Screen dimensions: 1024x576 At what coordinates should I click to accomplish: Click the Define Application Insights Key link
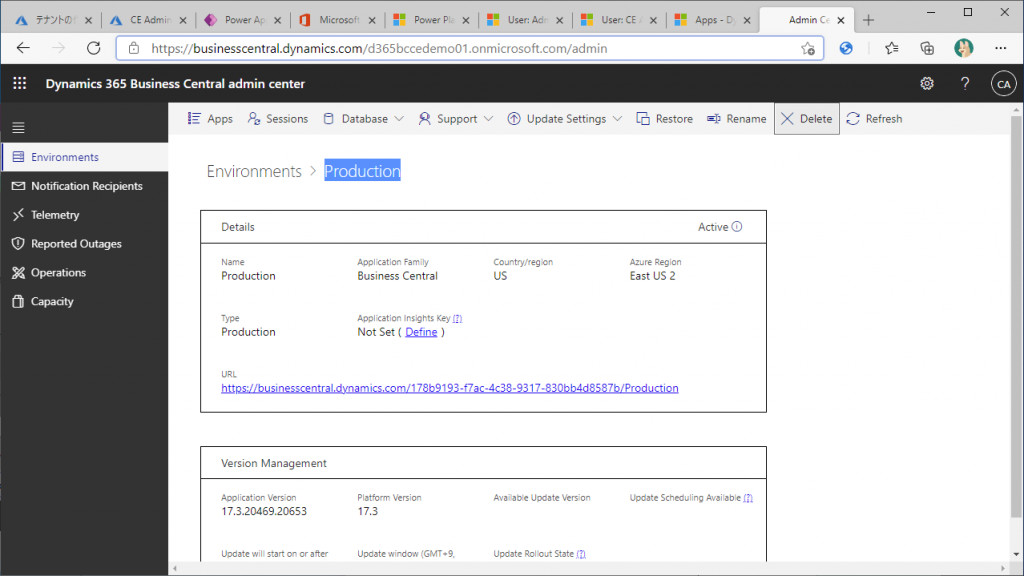coord(421,332)
